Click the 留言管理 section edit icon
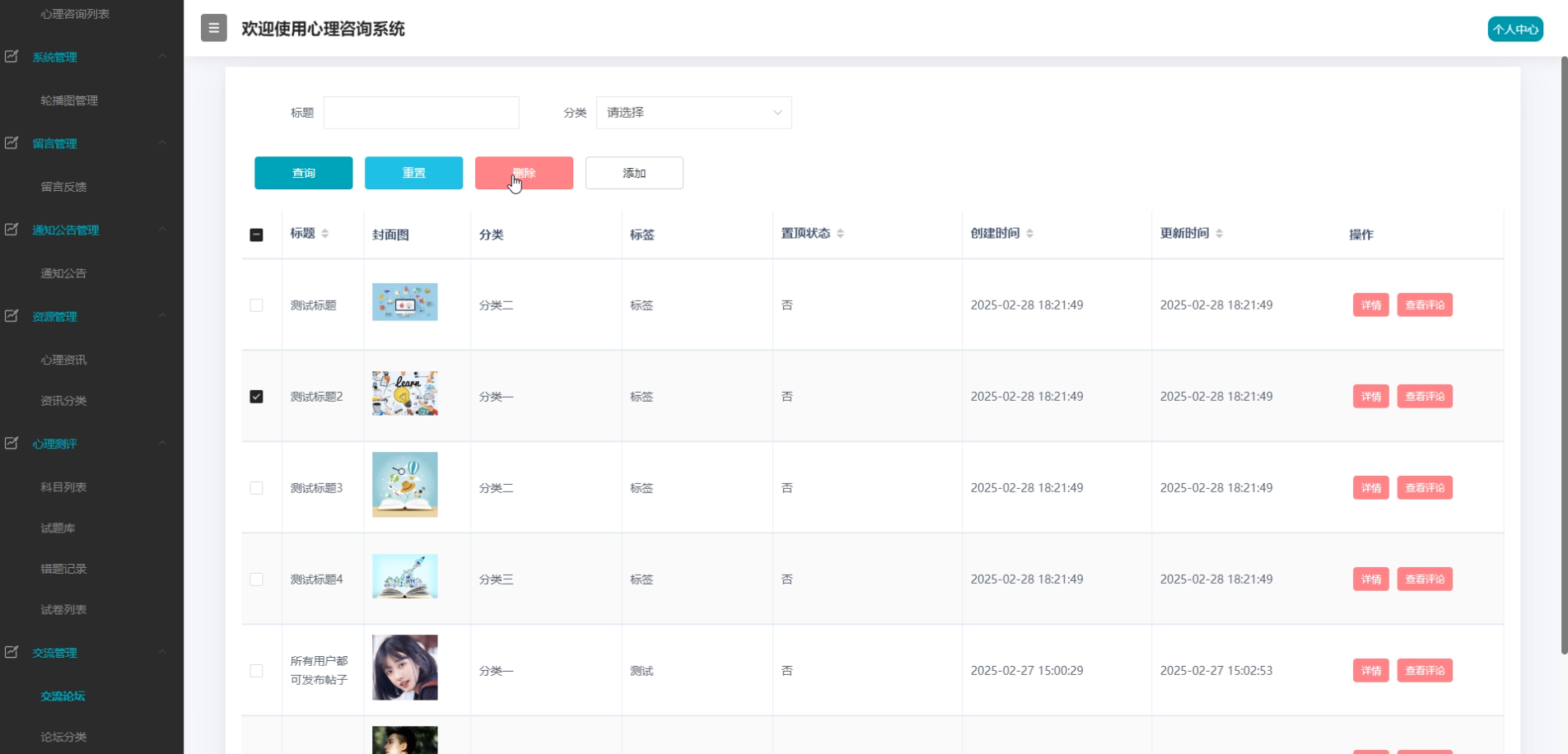1568x754 pixels. [12, 142]
